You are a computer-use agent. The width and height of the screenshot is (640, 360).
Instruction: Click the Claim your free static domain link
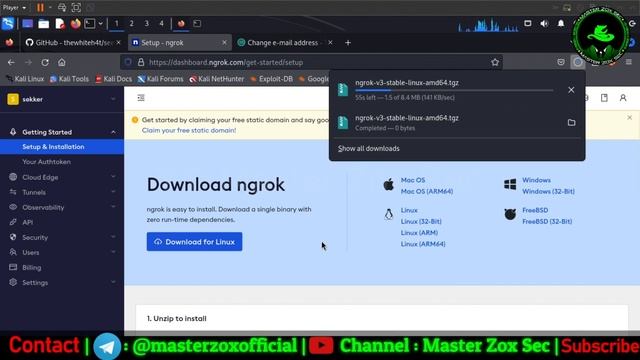(189, 130)
